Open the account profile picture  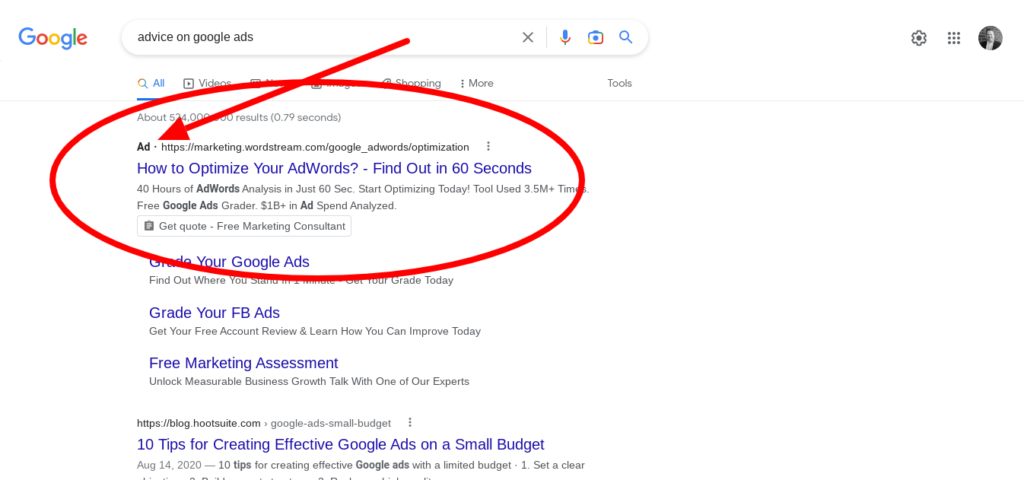[x=990, y=38]
